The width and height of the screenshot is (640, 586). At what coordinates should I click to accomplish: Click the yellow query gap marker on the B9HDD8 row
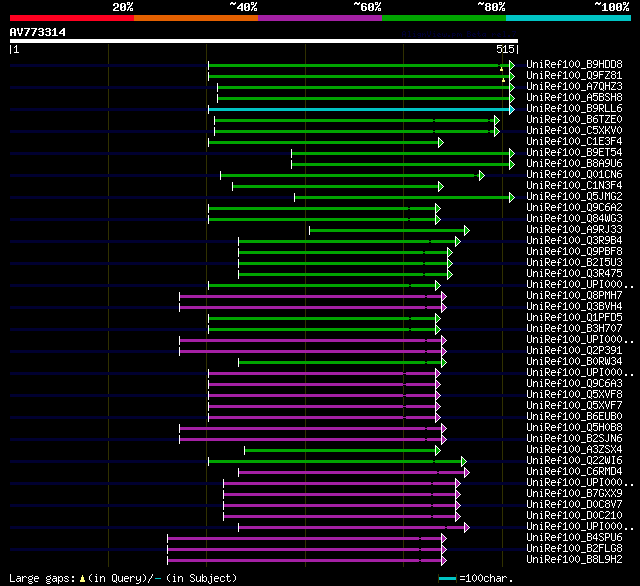click(x=502, y=69)
